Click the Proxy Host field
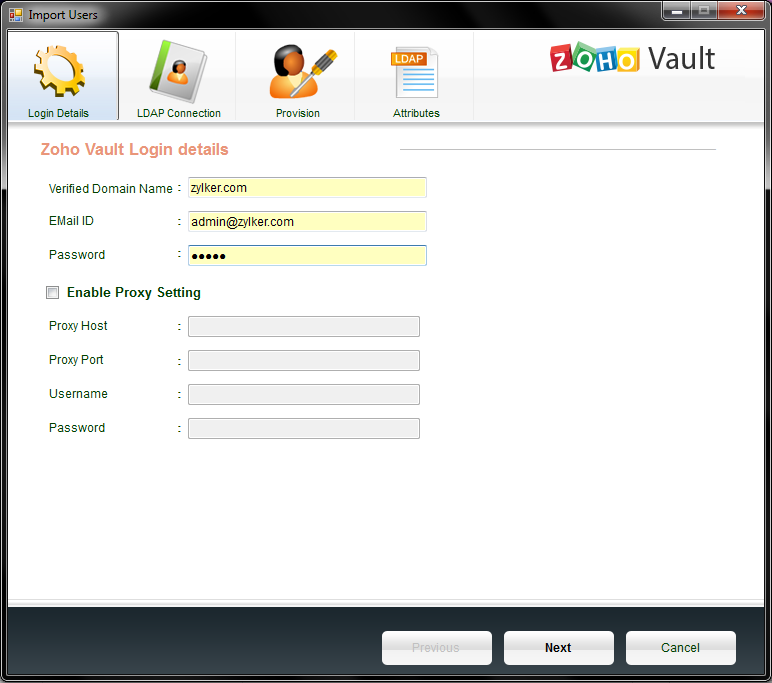Viewport: 772px width, 683px height. tap(304, 326)
